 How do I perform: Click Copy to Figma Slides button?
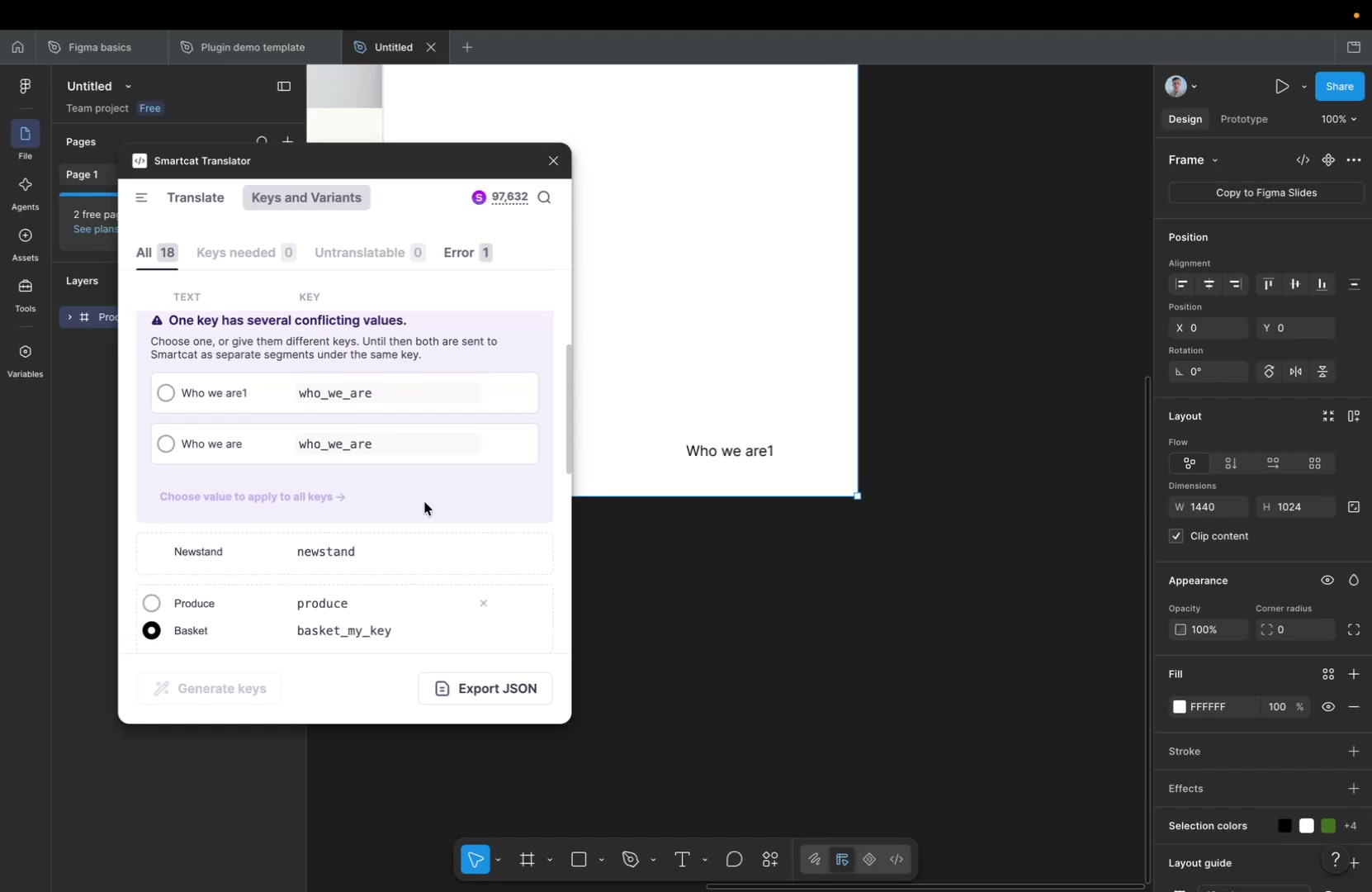point(1266,192)
